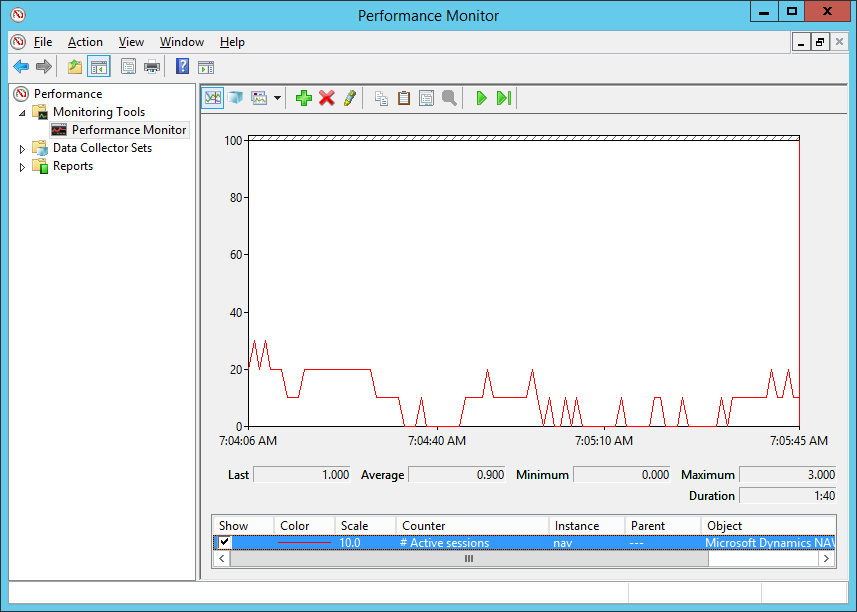This screenshot has width=857, height=612.
Task: Expand the Data Collector Sets node
Action: pos(23,149)
